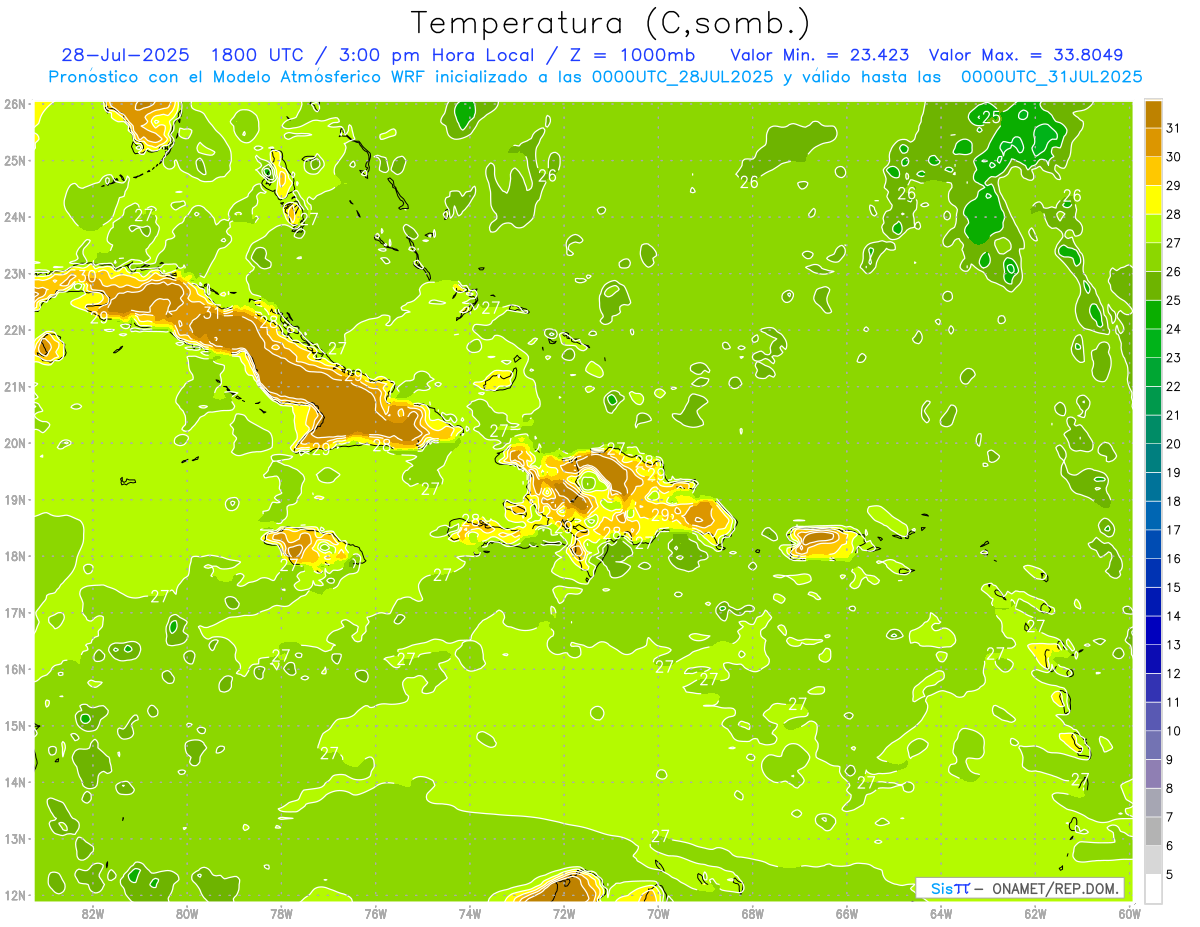
Task: Click the color scale value 22
Action: (x=1173, y=387)
